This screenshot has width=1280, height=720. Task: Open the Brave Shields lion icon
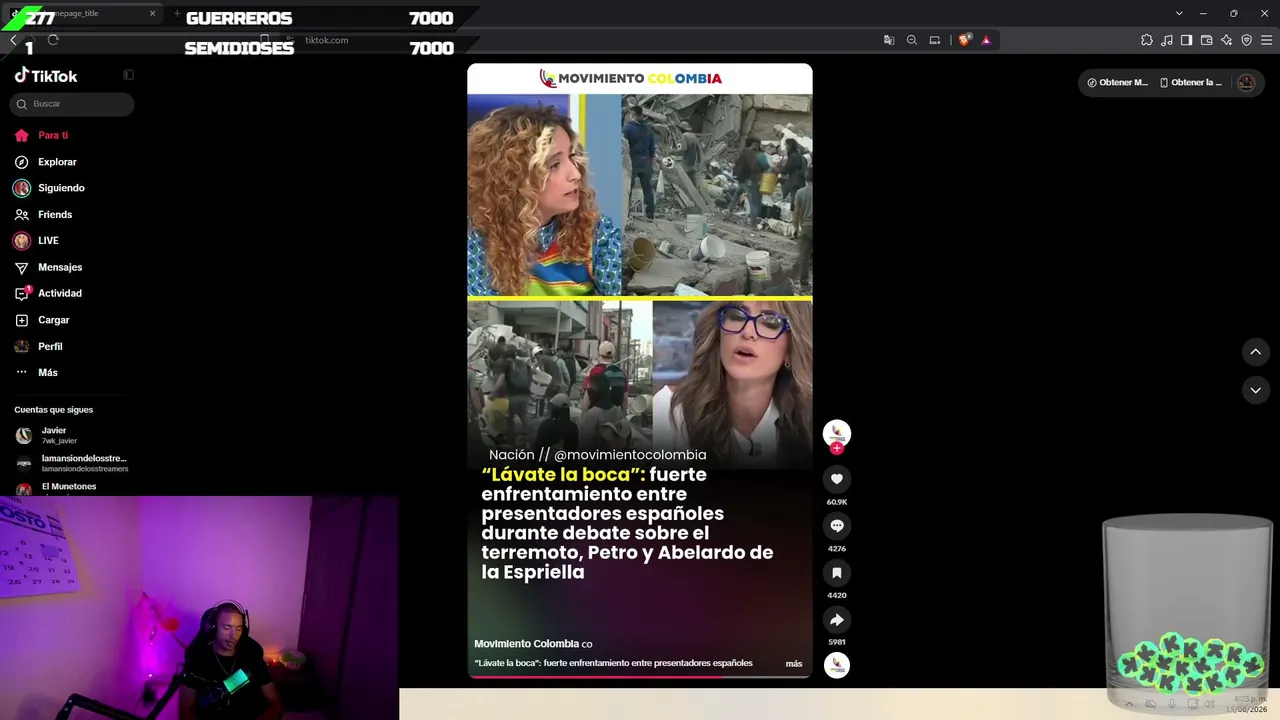point(964,40)
